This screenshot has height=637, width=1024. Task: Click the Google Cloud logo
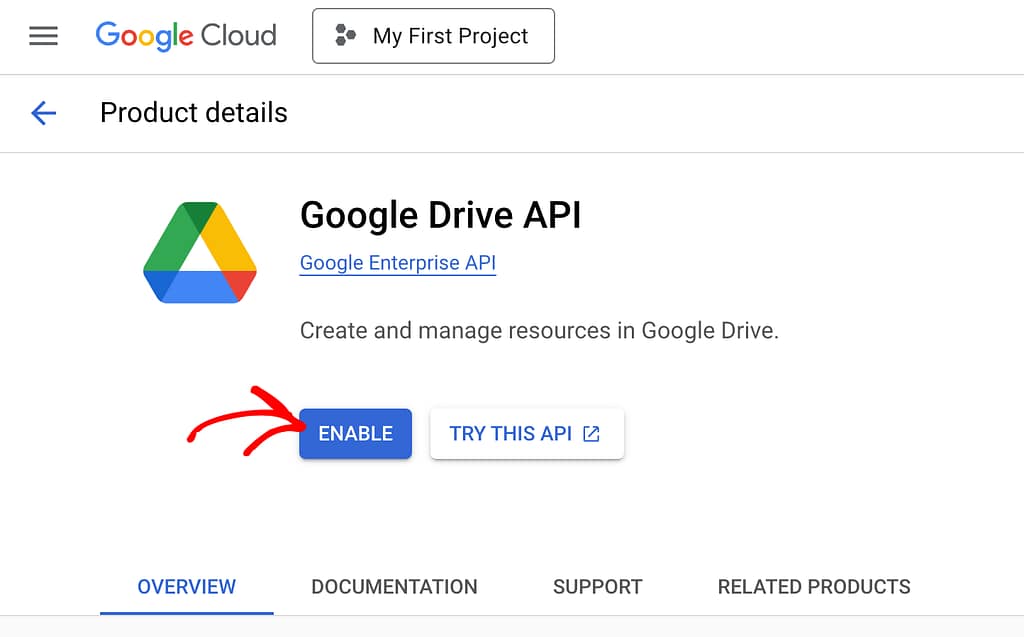click(x=186, y=36)
